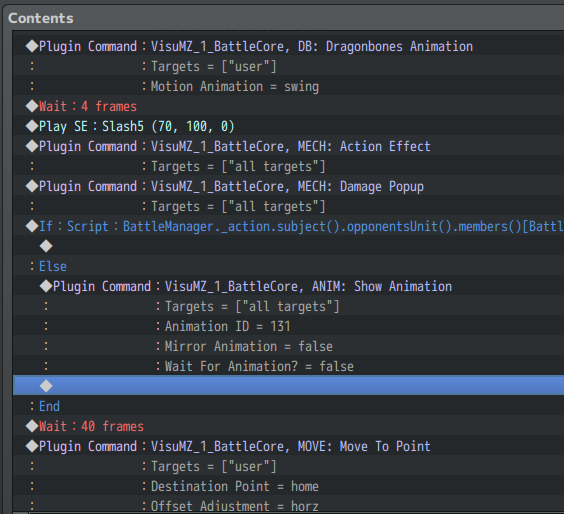This screenshot has height=514, width=564.
Task: Click diamond icon of ANIM Show Animation command
Action: (46, 286)
